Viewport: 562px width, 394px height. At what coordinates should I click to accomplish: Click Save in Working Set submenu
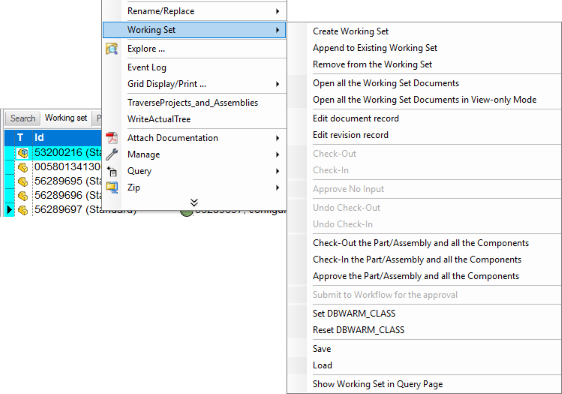point(322,348)
